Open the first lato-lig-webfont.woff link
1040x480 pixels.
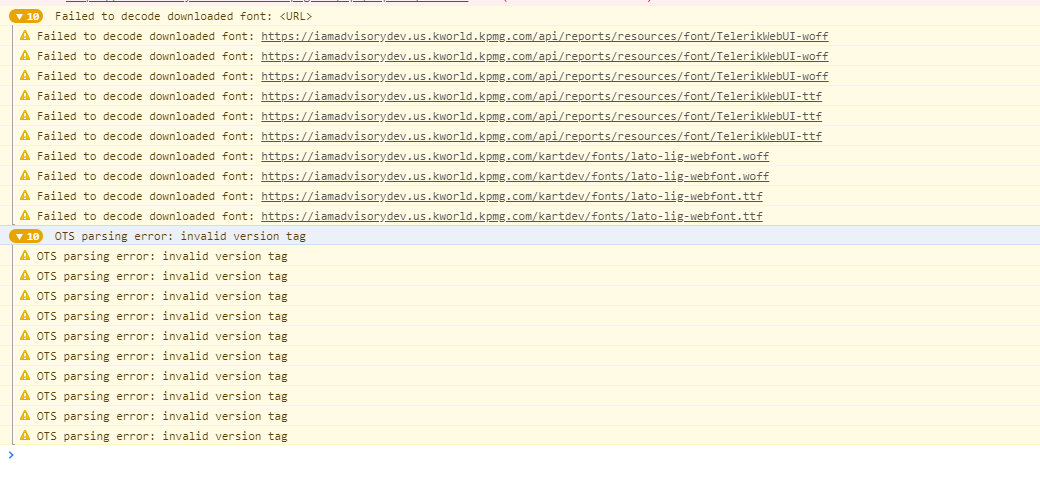click(x=515, y=156)
